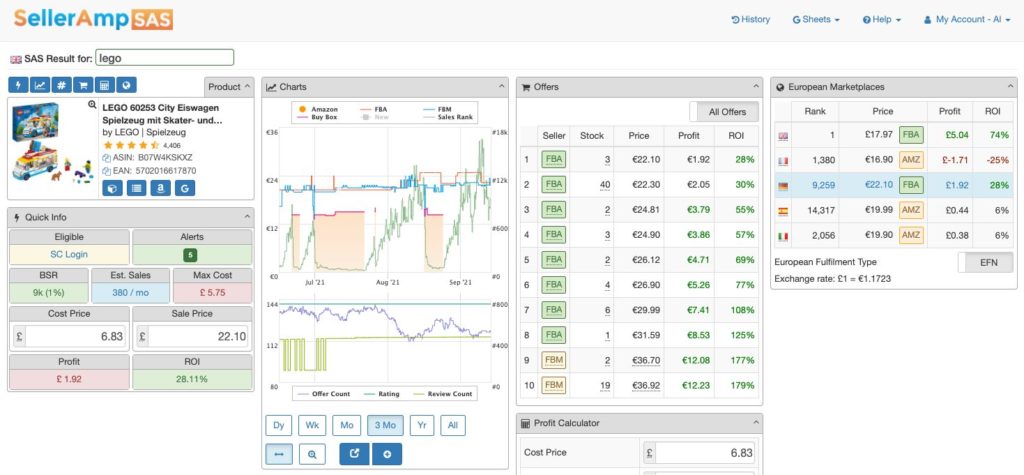Click the shopping cart offers icon button
This screenshot has height=475, width=1024.
click(x=83, y=86)
